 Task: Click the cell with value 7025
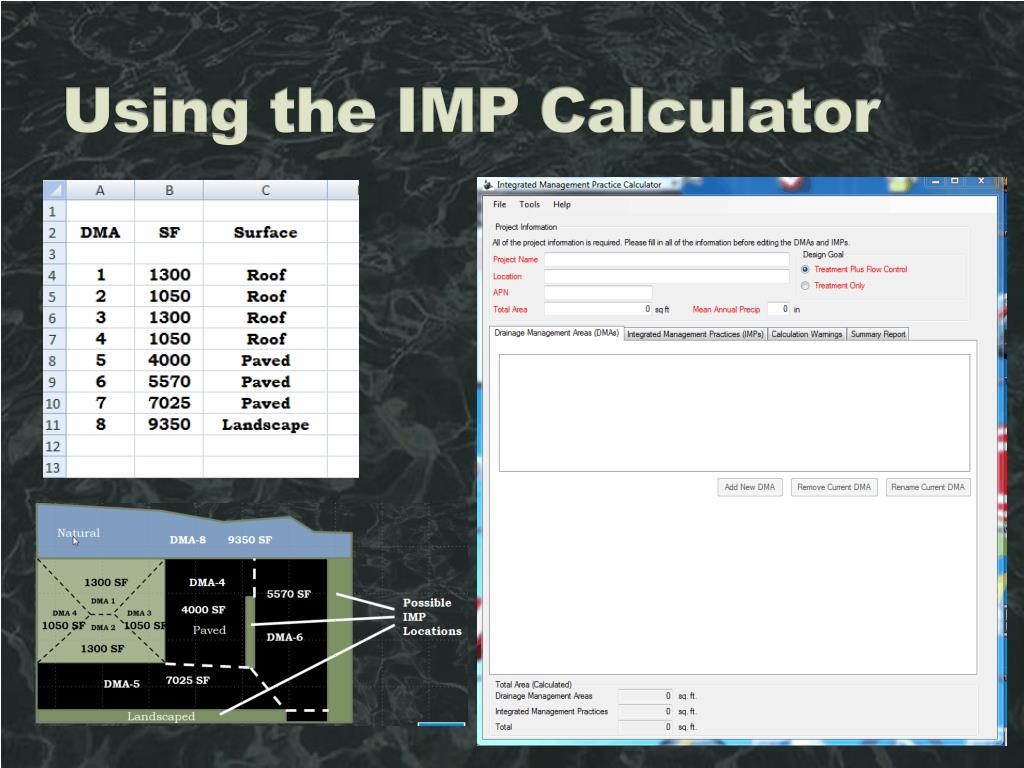coord(169,403)
